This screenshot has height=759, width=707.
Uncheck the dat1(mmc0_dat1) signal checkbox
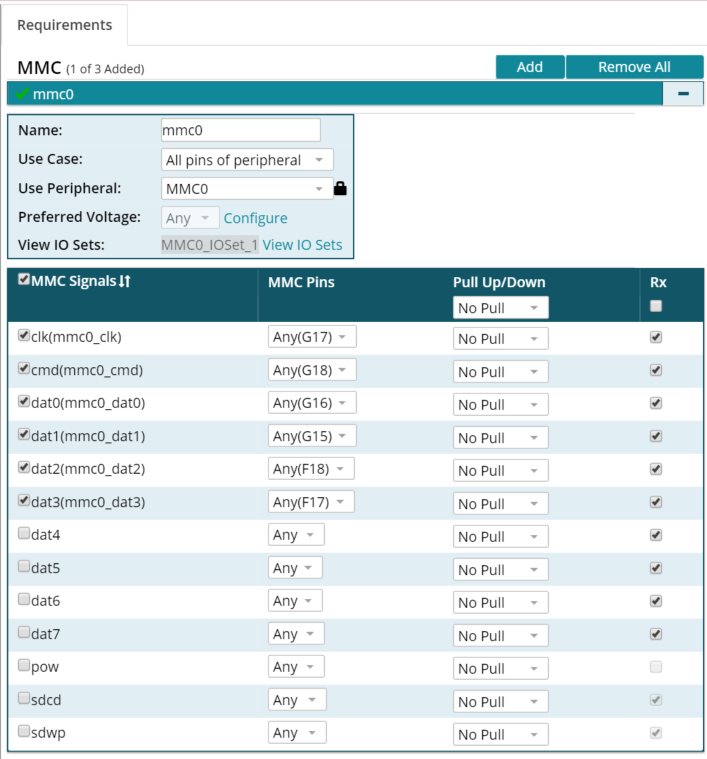pyautogui.click(x=24, y=434)
